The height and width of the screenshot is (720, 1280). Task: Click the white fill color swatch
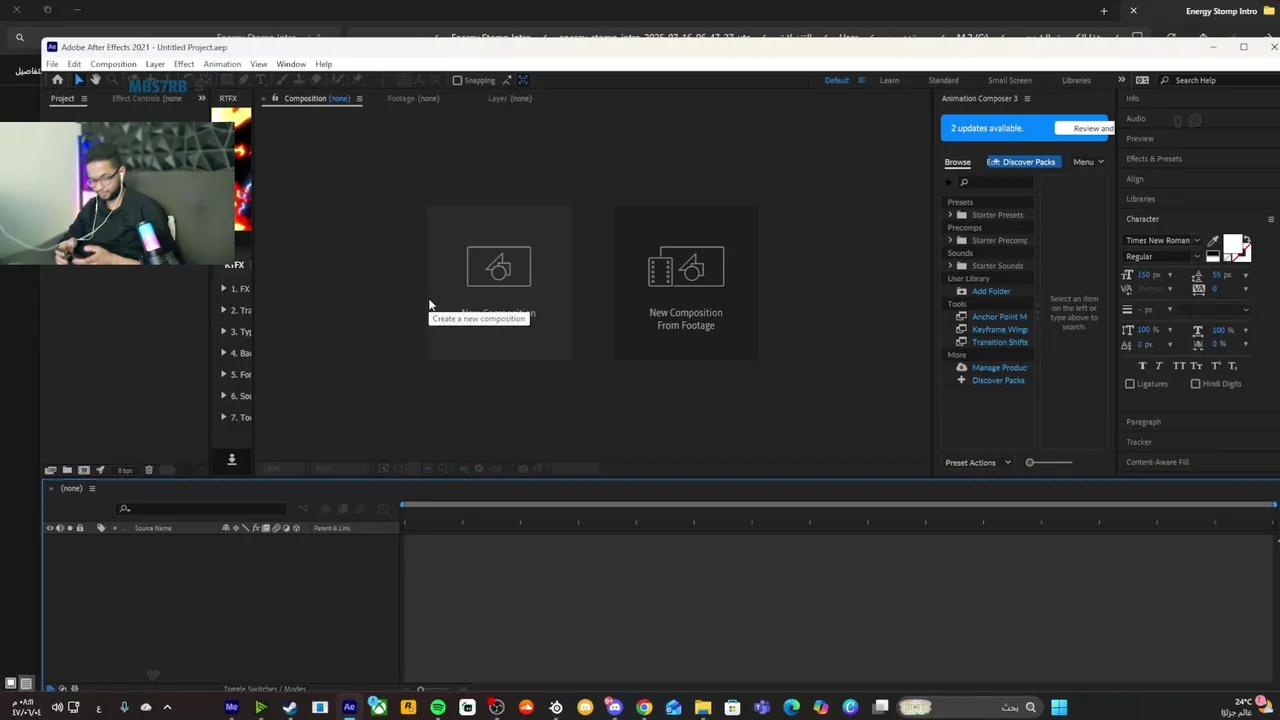1232,245
